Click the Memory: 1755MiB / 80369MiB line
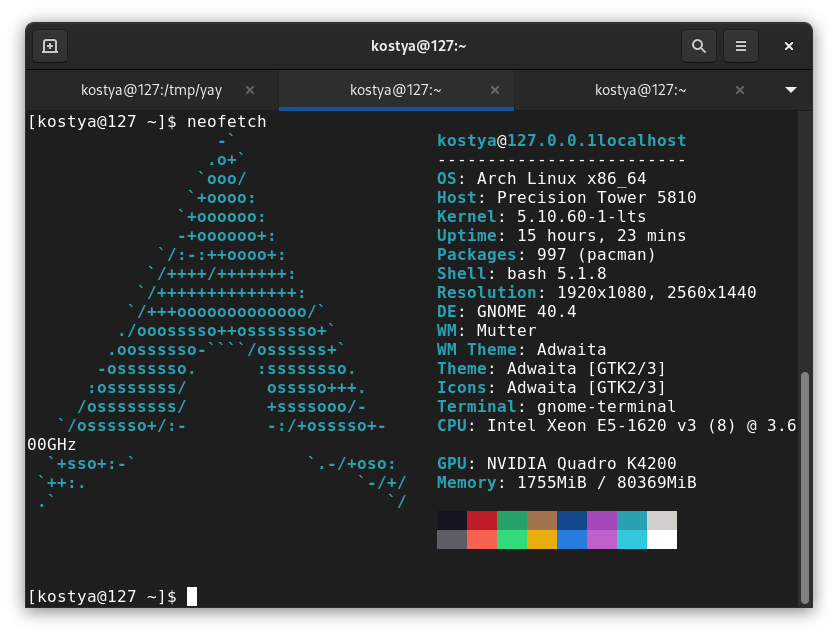This screenshot has height=636, width=838. click(567, 483)
